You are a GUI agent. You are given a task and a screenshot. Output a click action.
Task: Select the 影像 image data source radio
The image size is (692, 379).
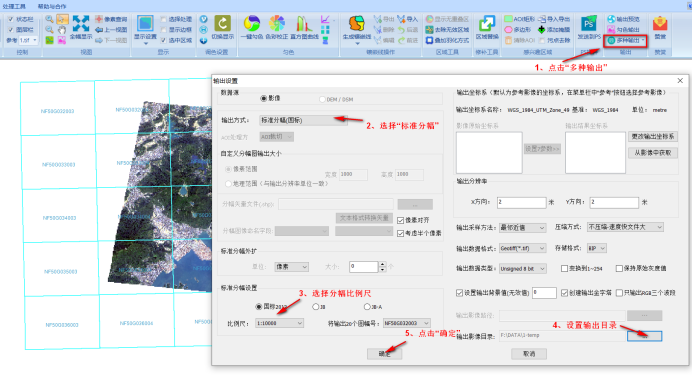point(263,98)
